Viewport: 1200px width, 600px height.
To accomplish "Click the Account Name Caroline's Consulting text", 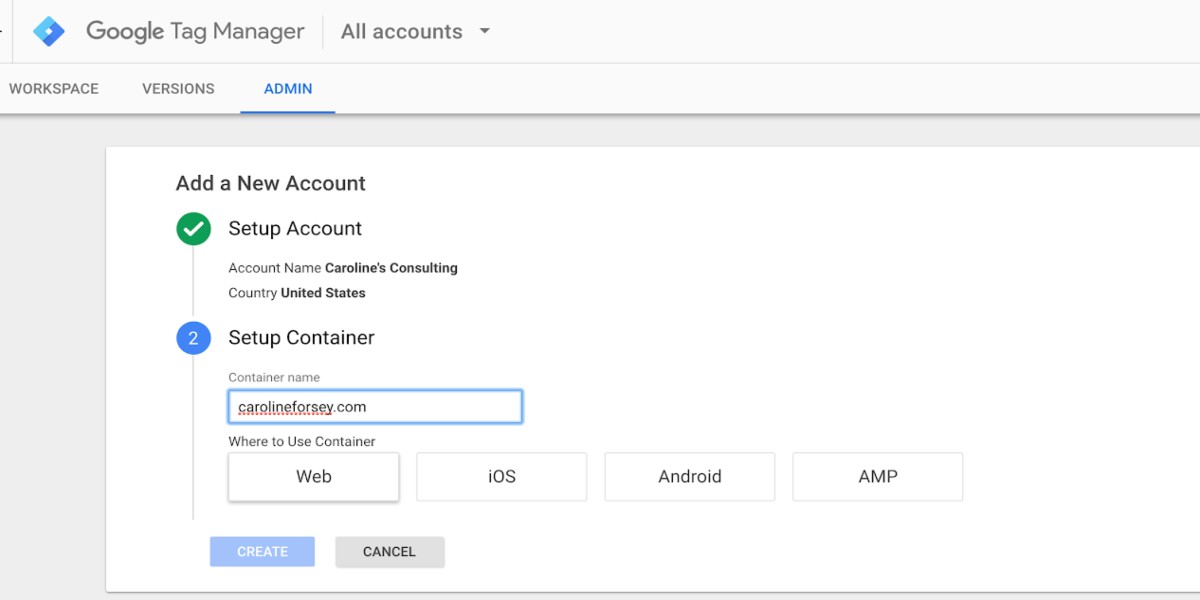I will pos(343,268).
